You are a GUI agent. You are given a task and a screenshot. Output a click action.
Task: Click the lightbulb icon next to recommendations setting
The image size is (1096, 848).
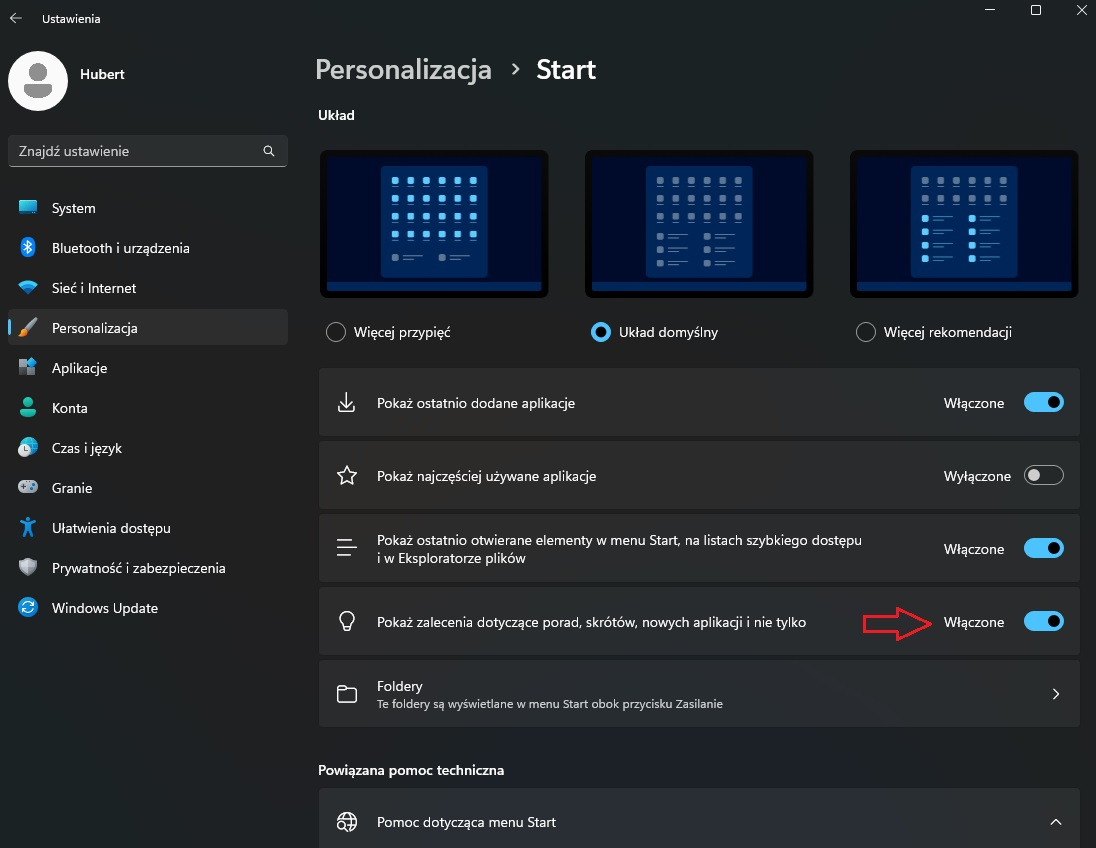(346, 621)
